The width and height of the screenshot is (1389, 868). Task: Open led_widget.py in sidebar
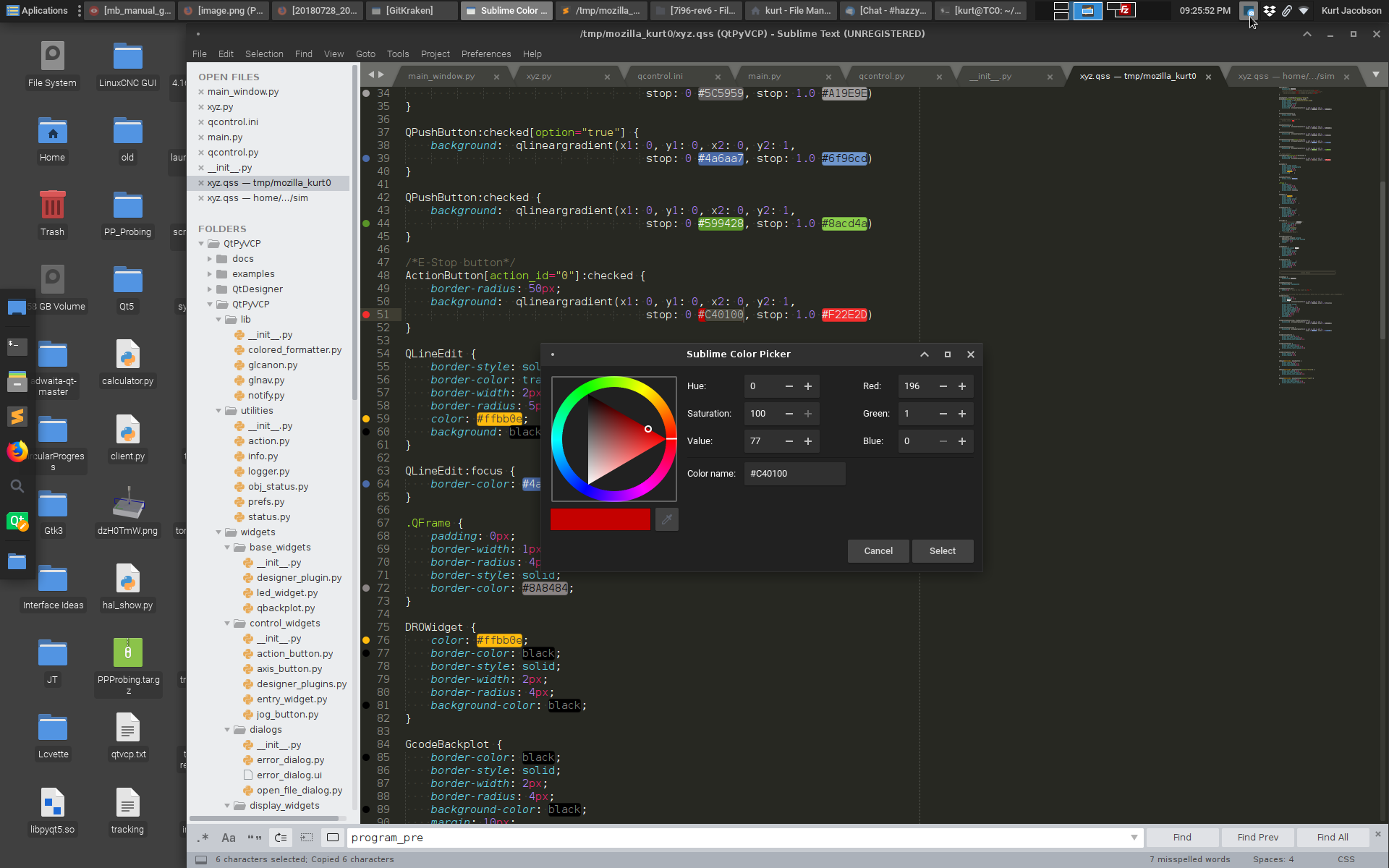(x=286, y=593)
